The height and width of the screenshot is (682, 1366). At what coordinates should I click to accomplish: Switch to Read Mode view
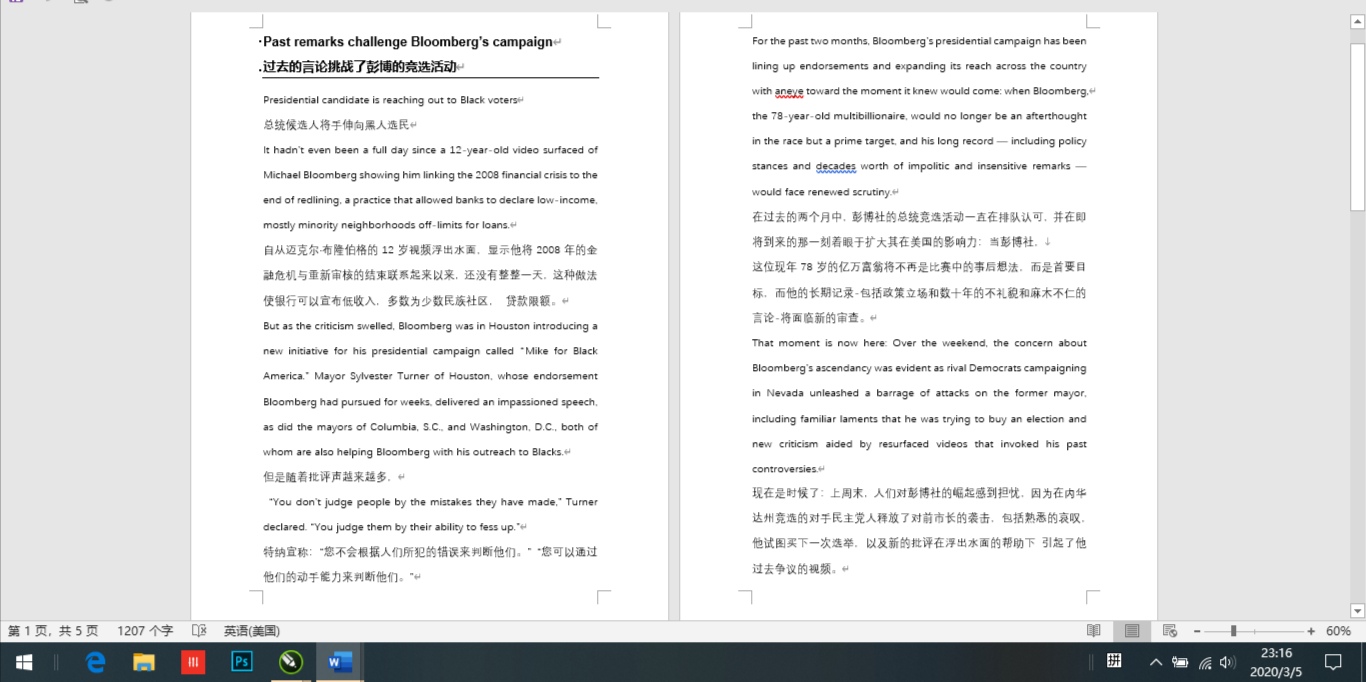point(1094,631)
